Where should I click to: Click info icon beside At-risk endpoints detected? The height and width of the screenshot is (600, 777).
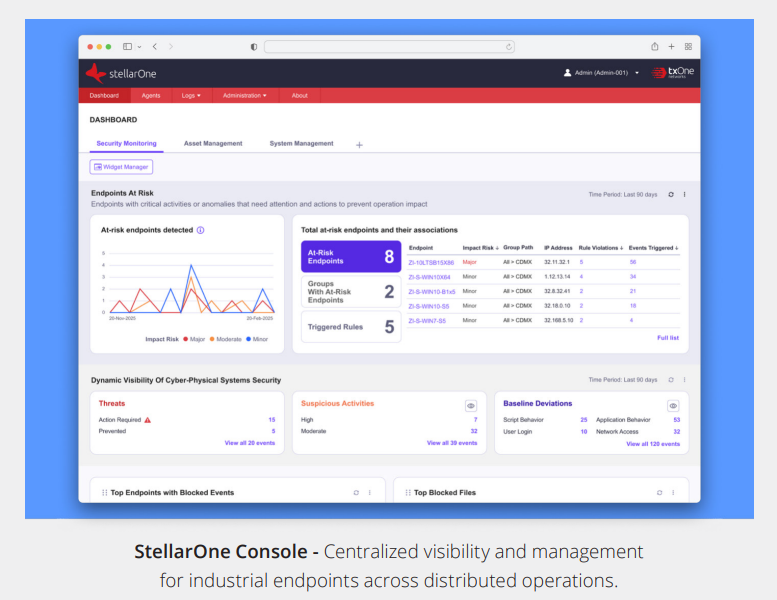[200, 230]
